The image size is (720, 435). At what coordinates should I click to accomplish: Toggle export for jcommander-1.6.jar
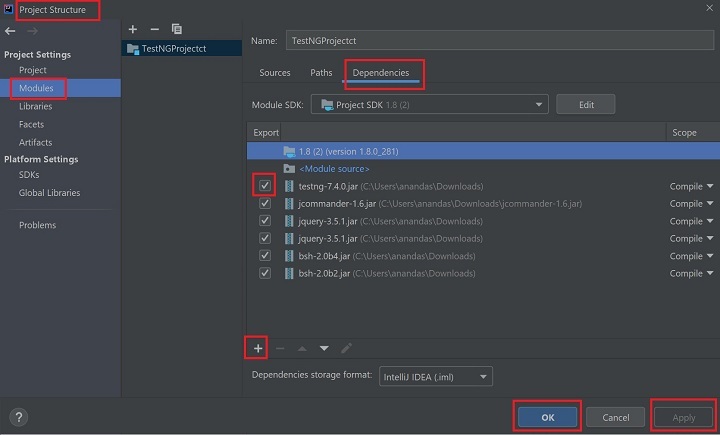pos(264,203)
